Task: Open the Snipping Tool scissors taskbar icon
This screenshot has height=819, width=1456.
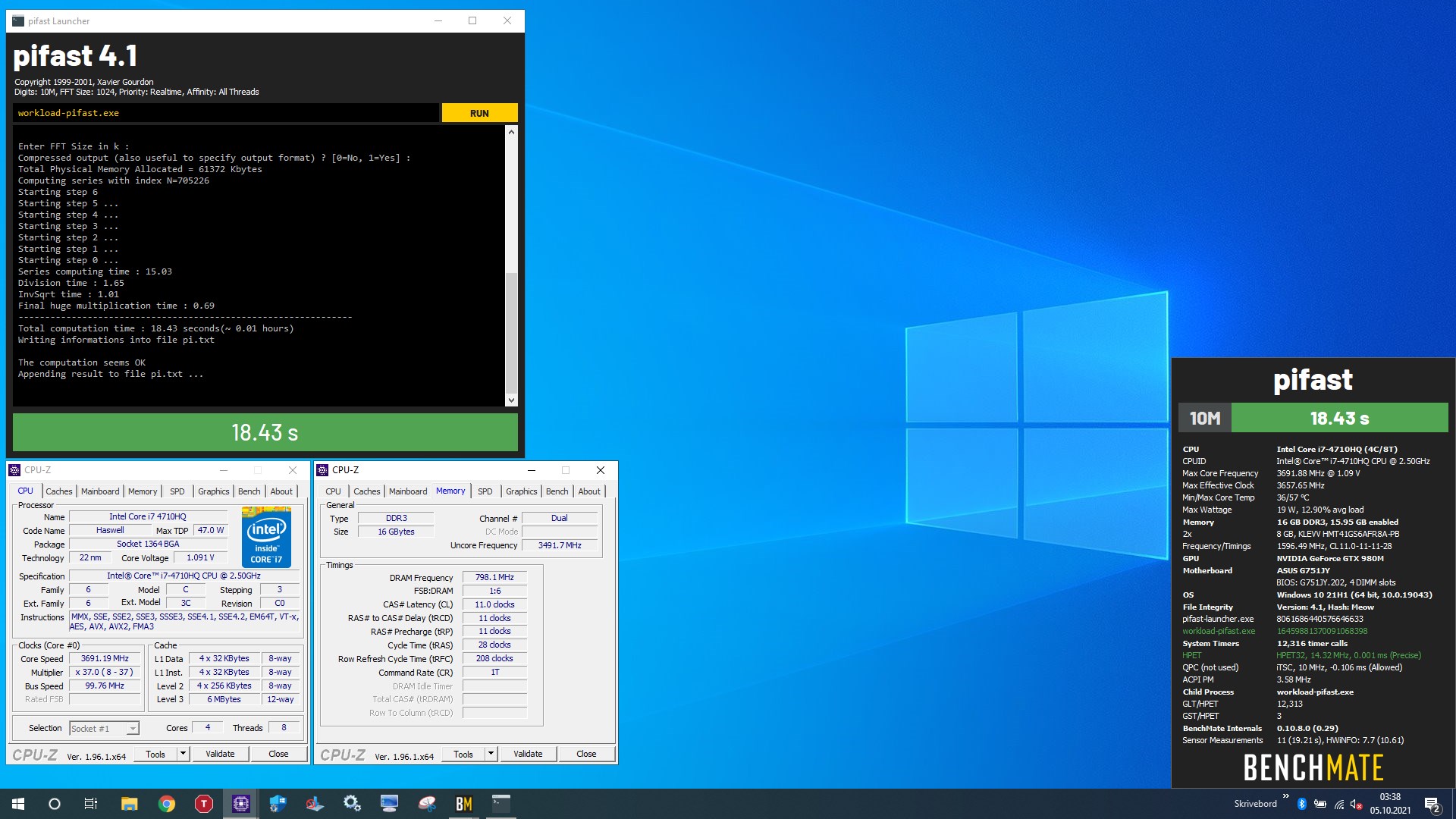Action: tap(426, 804)
